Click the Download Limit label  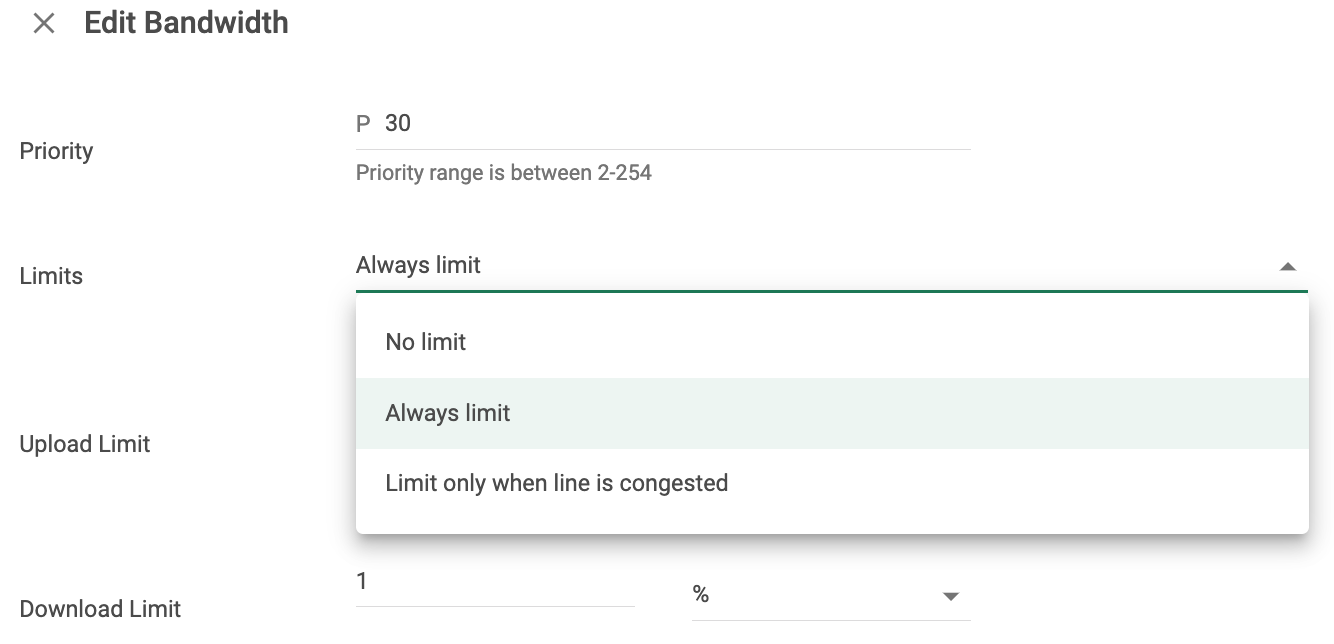click(x=101, y=609)
